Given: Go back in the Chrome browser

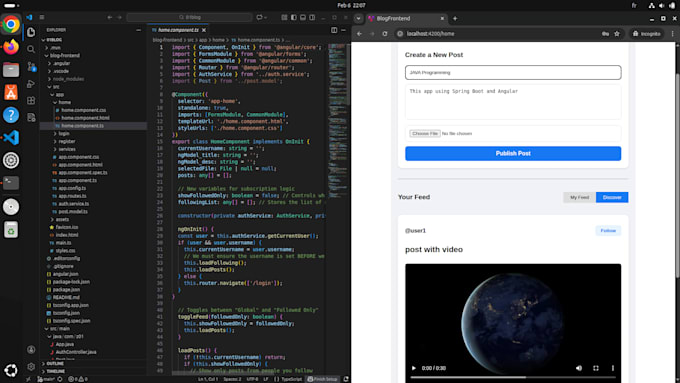Looking at the screenshot, I should tap(360, 33).
